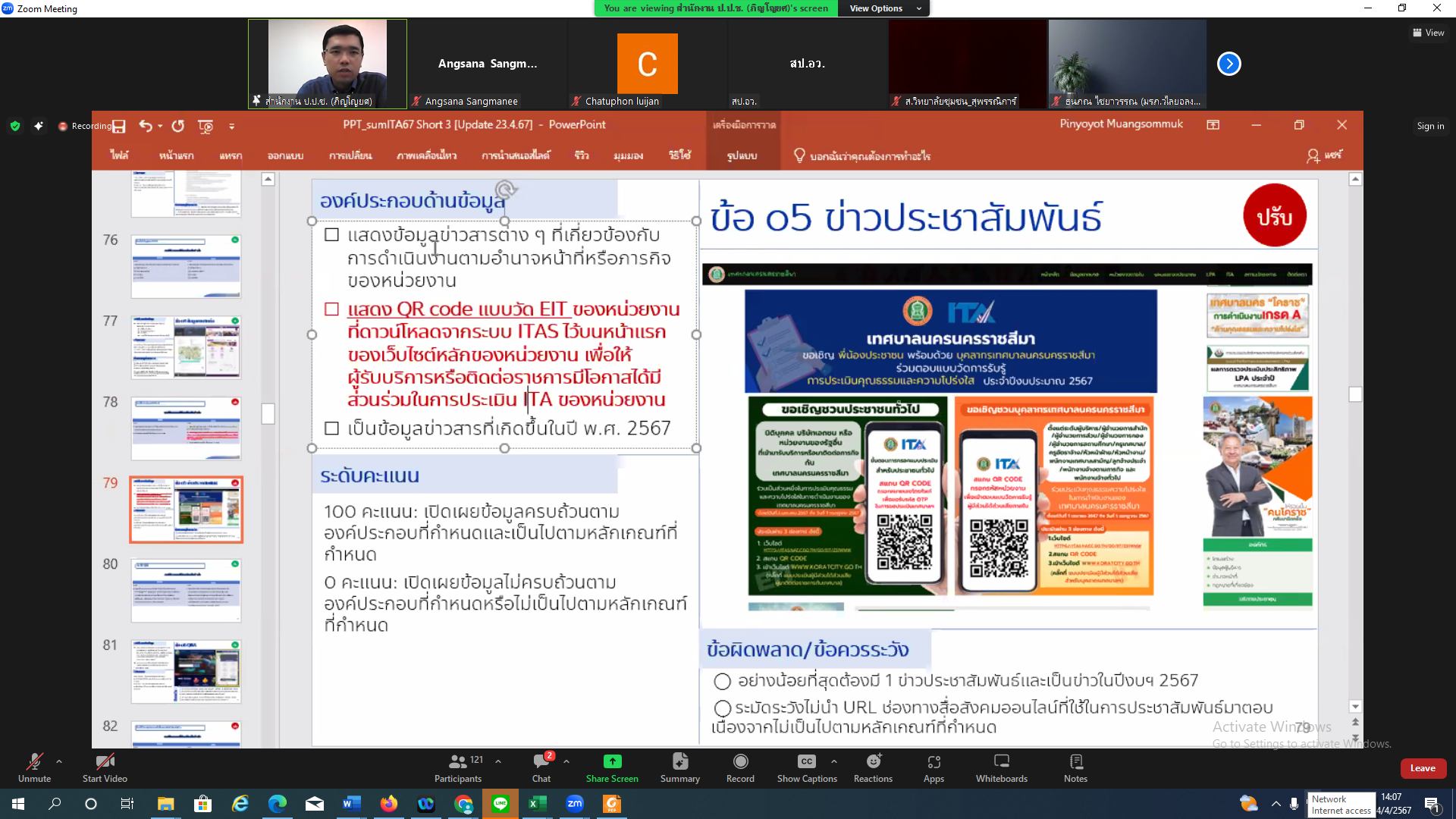Click the main slide vertical scrollbar thumb
Image resolution: width=1456 pixels, height=819 pixels.
point(1355,394)
